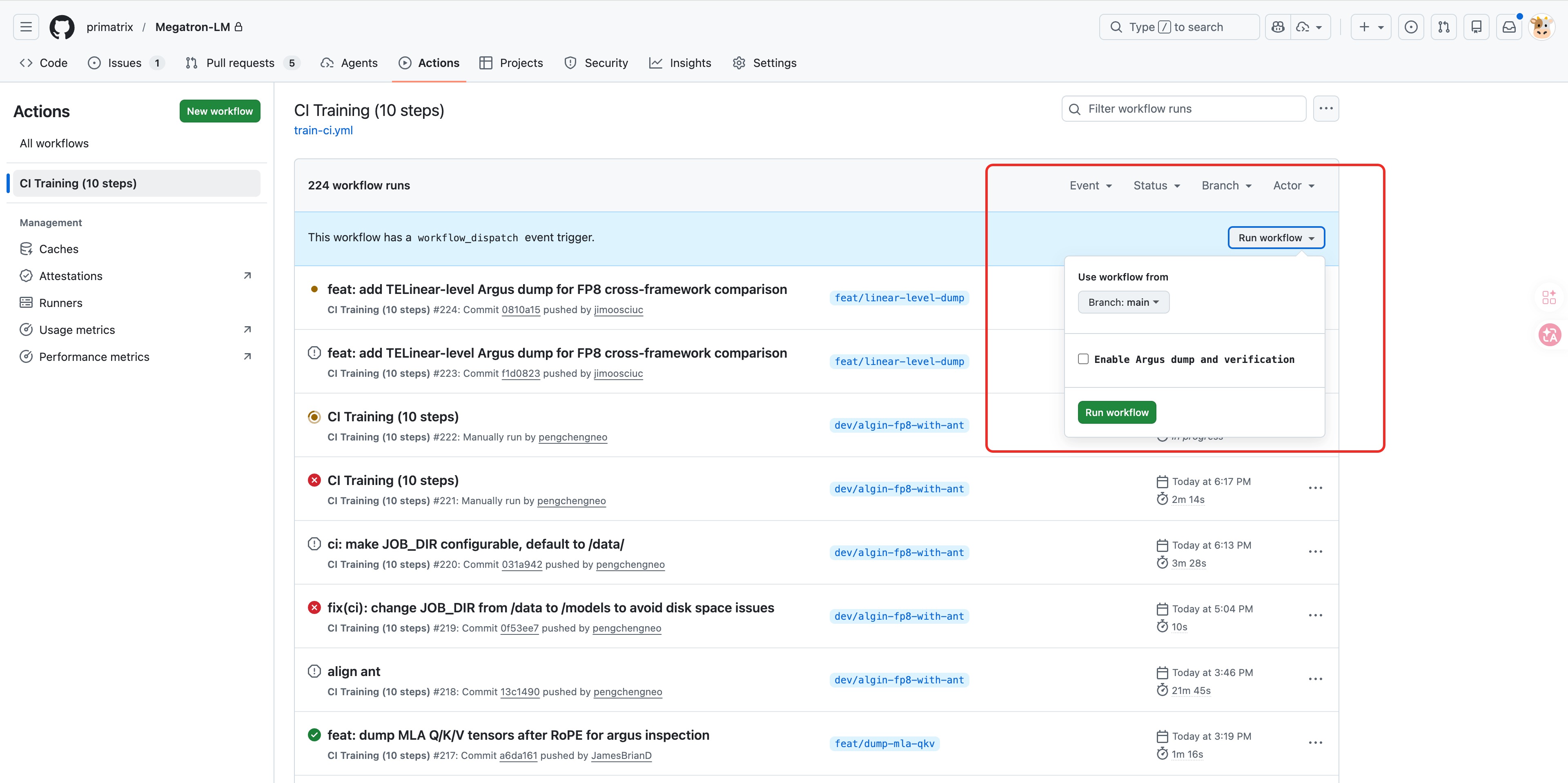Open options for run #217 row
Screen dimensions: 1568x783
pyautogui.click(x=1315, y=743)
